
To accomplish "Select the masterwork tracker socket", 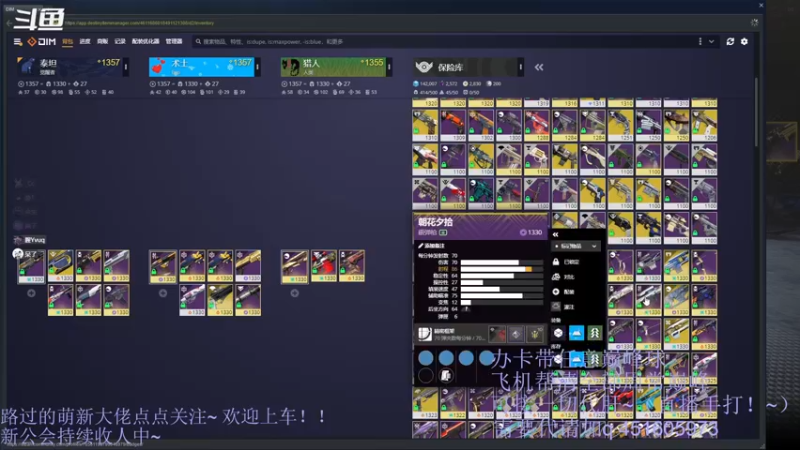I will tap(535, 334).
